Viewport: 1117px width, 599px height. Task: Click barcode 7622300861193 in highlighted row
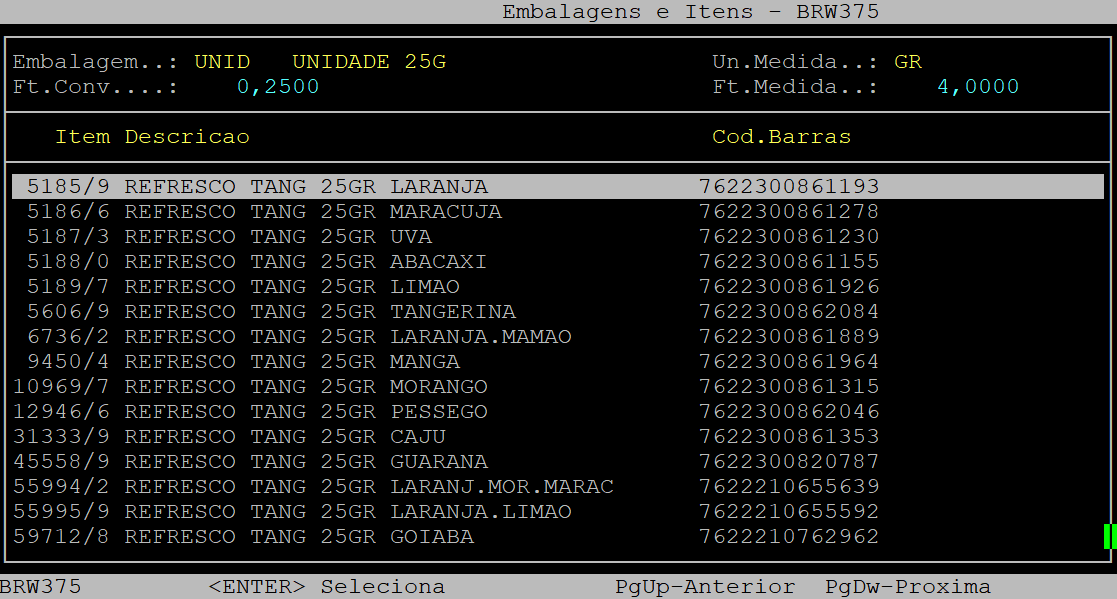point(789,187)
